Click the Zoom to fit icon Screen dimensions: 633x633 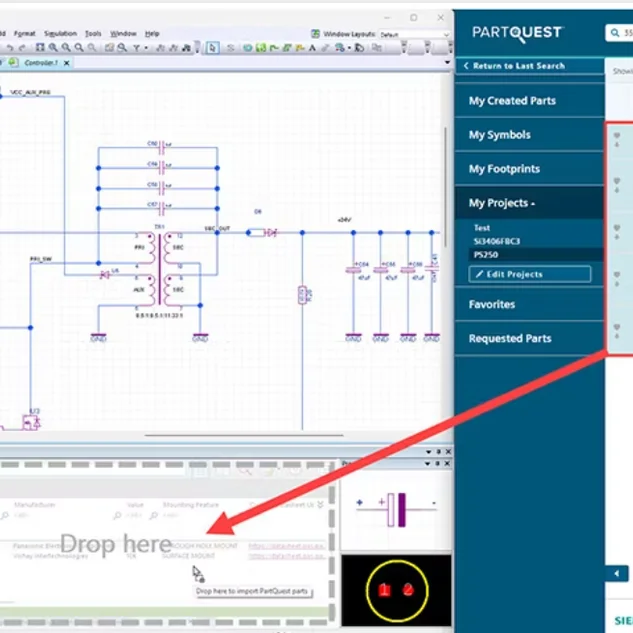click(x=40, y=48)
